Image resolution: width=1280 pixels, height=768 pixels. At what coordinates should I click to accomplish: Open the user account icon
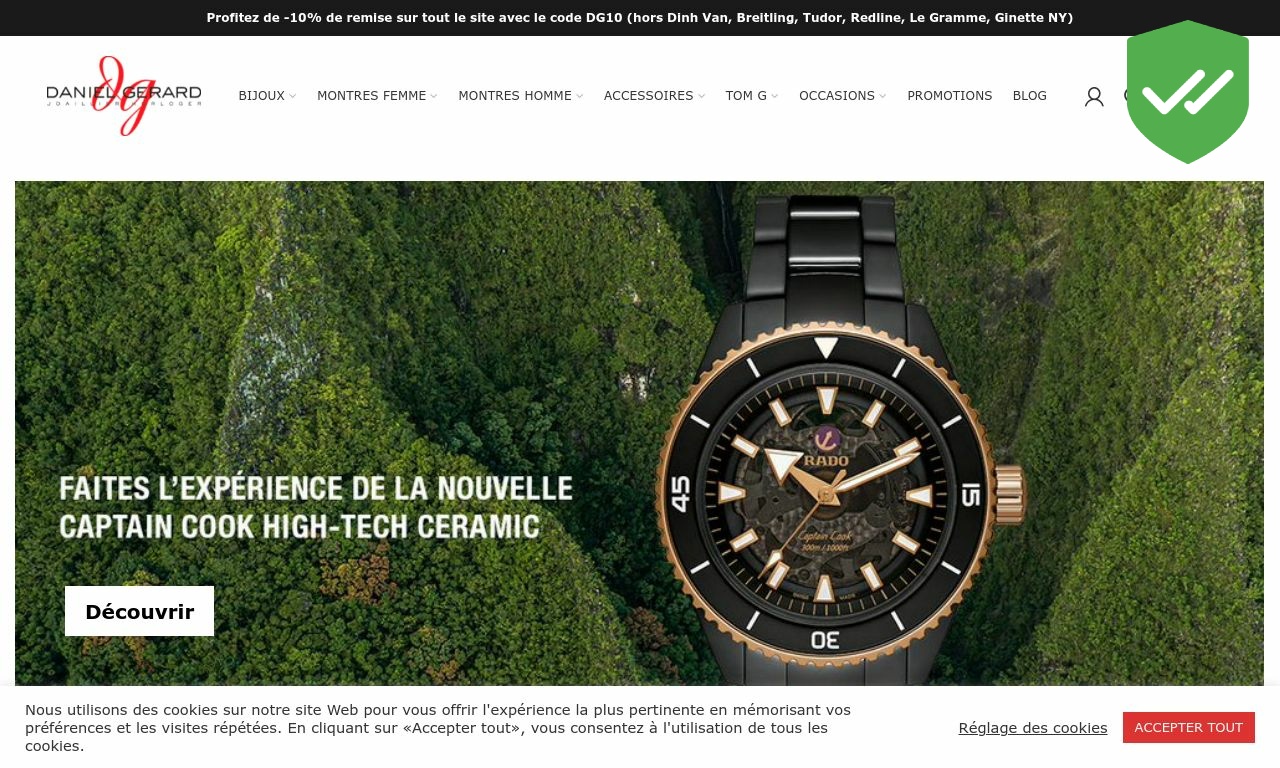click(1094, 96)
